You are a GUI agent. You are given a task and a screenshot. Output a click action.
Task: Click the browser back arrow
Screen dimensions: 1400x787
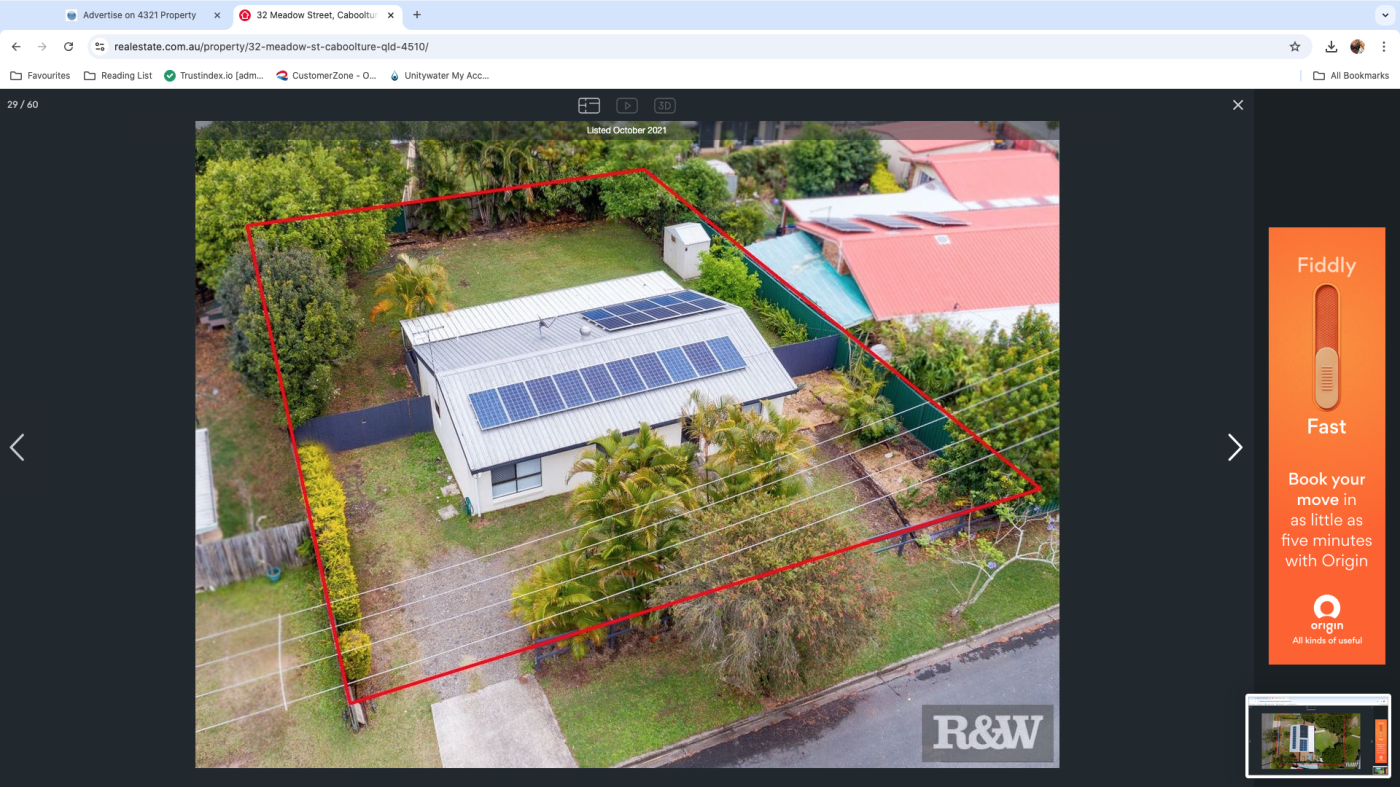pyautogui.click(x=16, y=47)
